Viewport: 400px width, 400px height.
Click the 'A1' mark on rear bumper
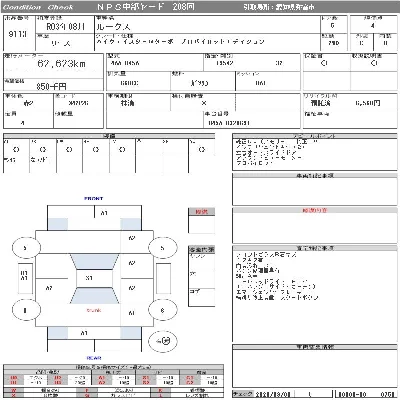(x=84, y=333)
